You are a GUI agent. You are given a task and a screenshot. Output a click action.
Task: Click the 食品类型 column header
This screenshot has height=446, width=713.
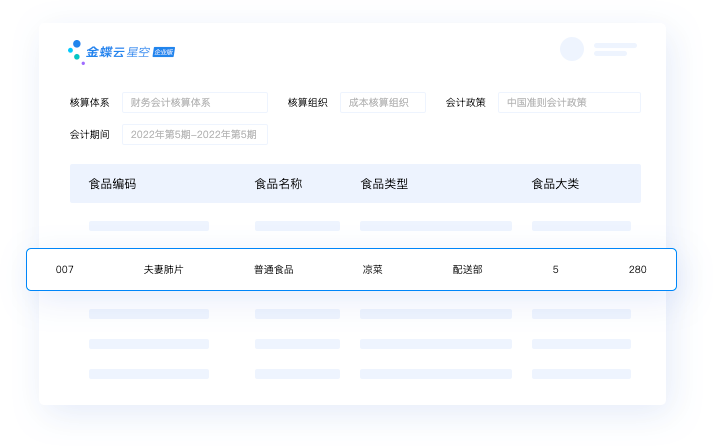pyautogui.click(x=384, y=184)
